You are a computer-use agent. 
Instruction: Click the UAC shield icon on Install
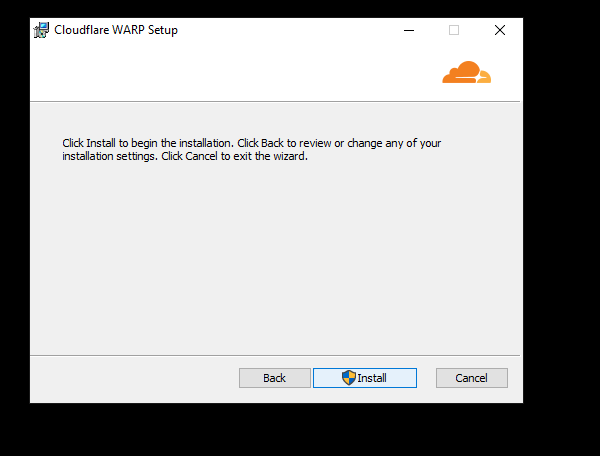pos(349,378)
